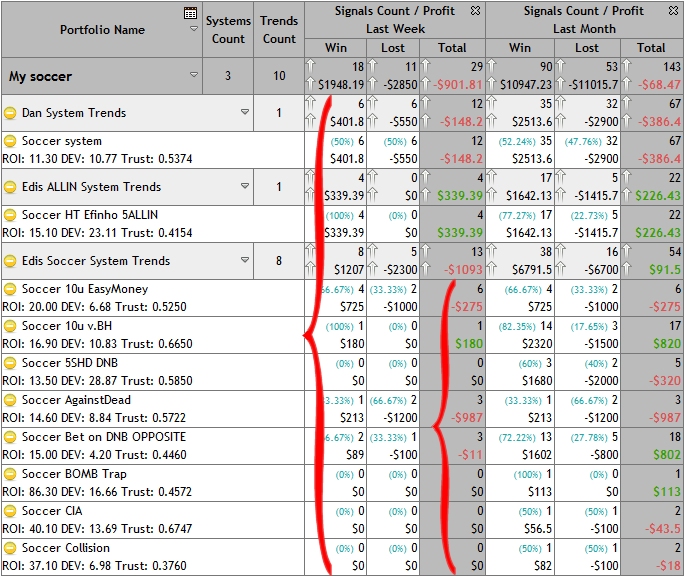The image size is (684, 576).
Task: Click the yellow icon beside Soccer AgainstDead
Action: [11, 400]
